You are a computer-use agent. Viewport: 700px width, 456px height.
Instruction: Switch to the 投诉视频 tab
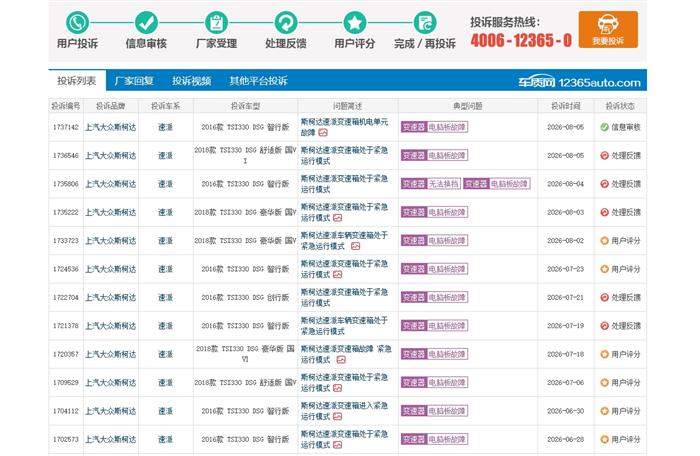pos(192,81)
